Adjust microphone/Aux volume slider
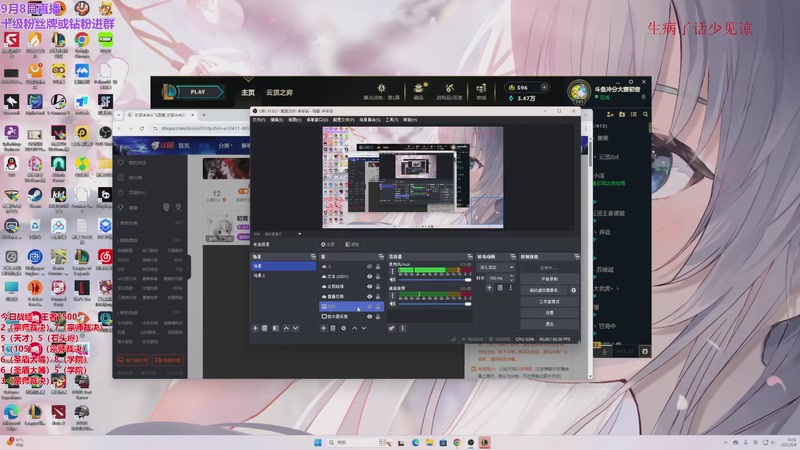The height and width of the screenshot is (450, 800). coord(434,280)
